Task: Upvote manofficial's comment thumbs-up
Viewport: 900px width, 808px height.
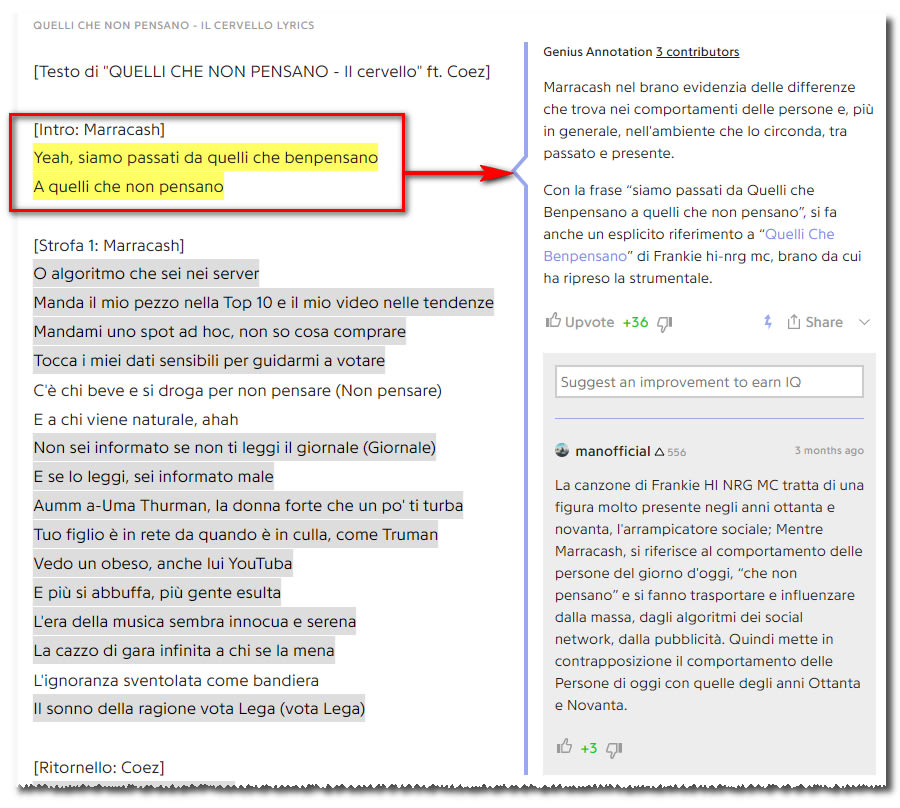Action: (564, 747)
